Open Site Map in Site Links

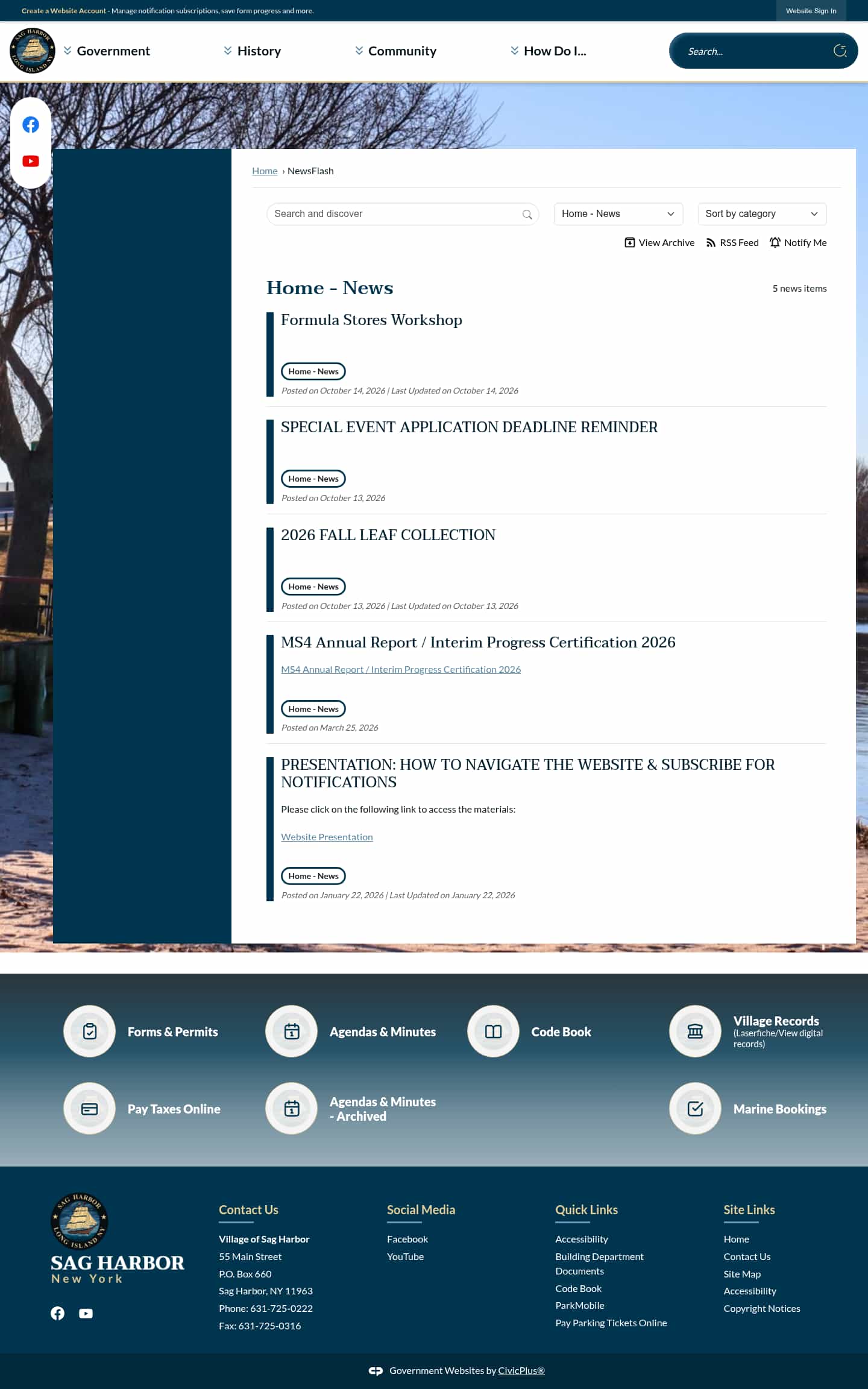[742, 1274]
